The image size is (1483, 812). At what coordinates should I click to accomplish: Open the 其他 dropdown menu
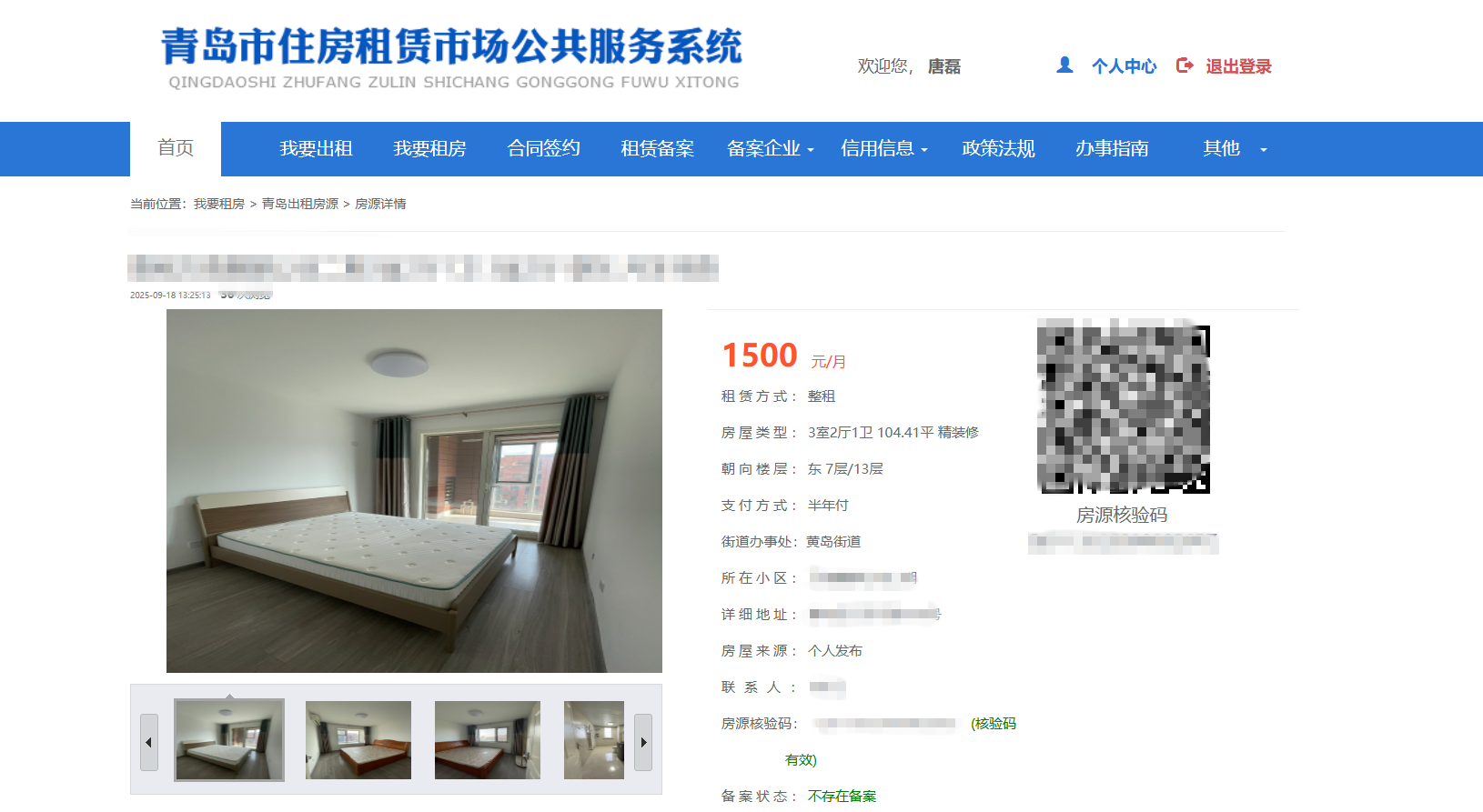point(1235,148)
